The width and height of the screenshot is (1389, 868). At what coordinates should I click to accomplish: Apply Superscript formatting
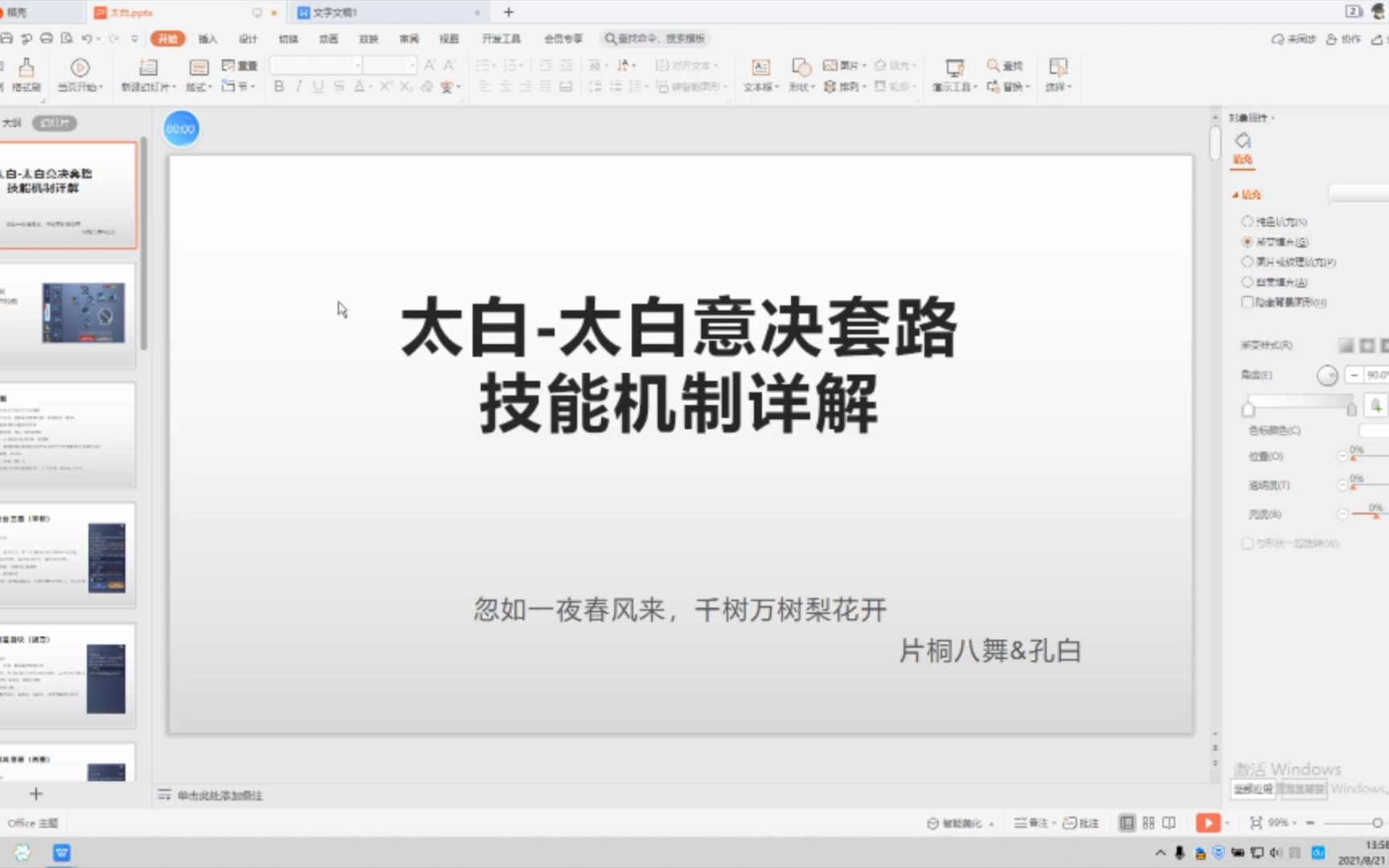pyautogui.click(x=386, y=86)
